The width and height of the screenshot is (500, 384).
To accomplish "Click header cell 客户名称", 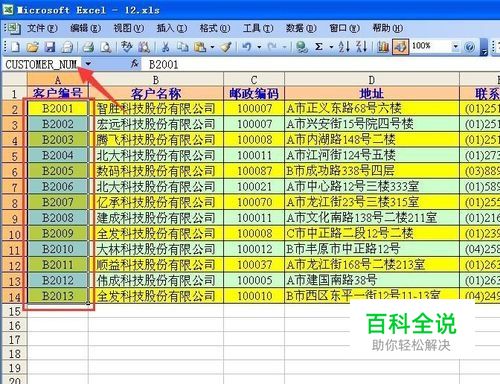I will pyautogui.click(x=156, y=94).
